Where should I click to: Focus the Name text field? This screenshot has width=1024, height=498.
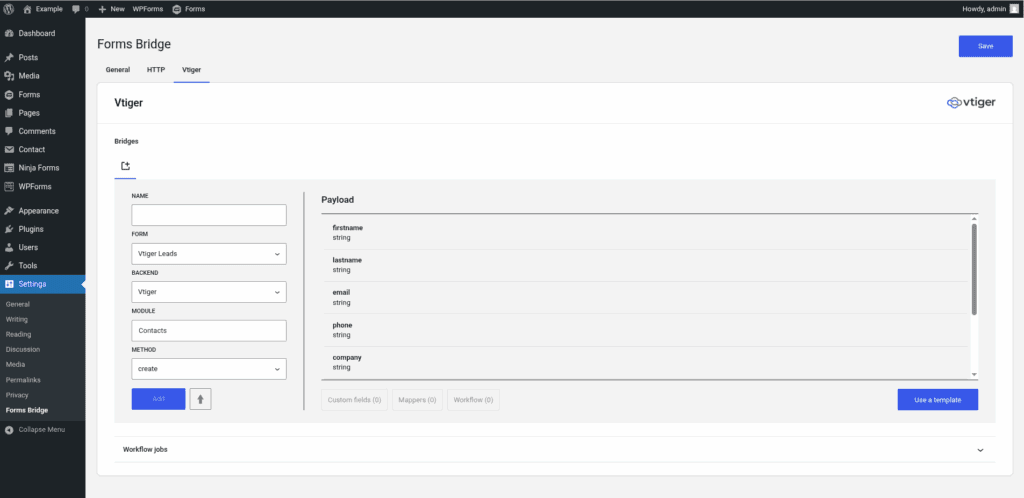[x=209, y=215]
